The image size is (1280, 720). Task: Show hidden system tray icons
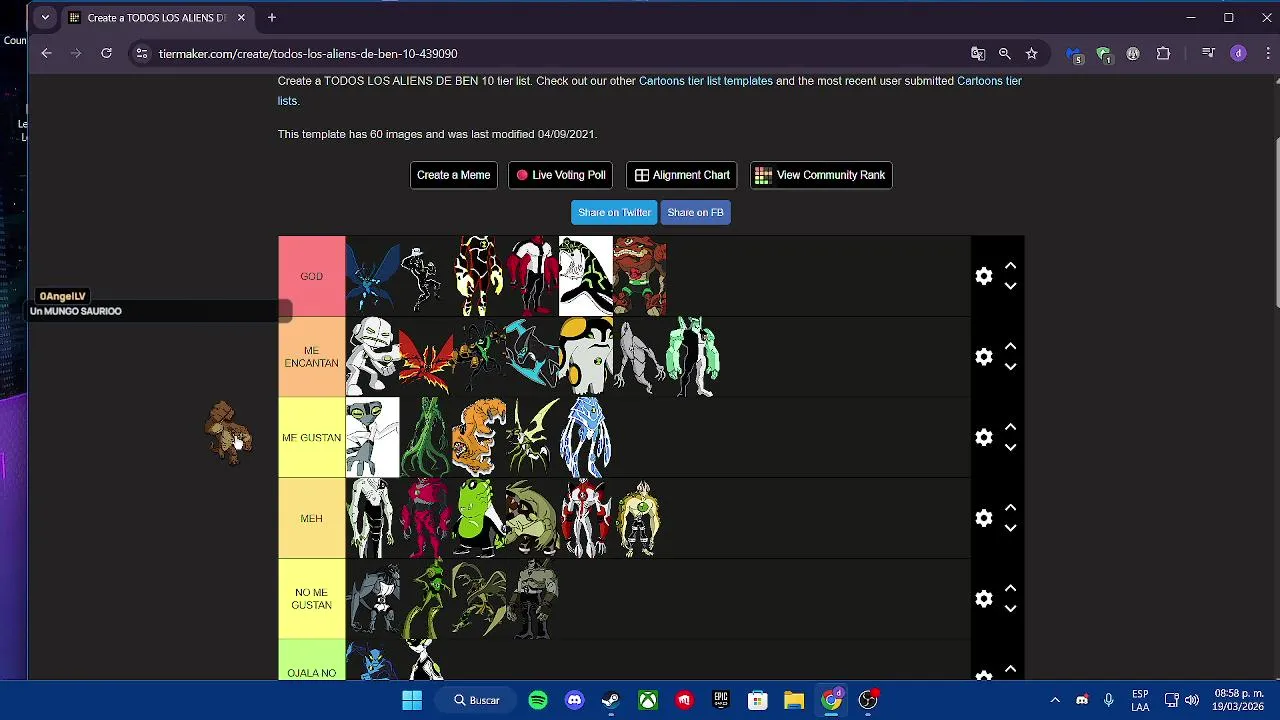(x=1055, y=700)
